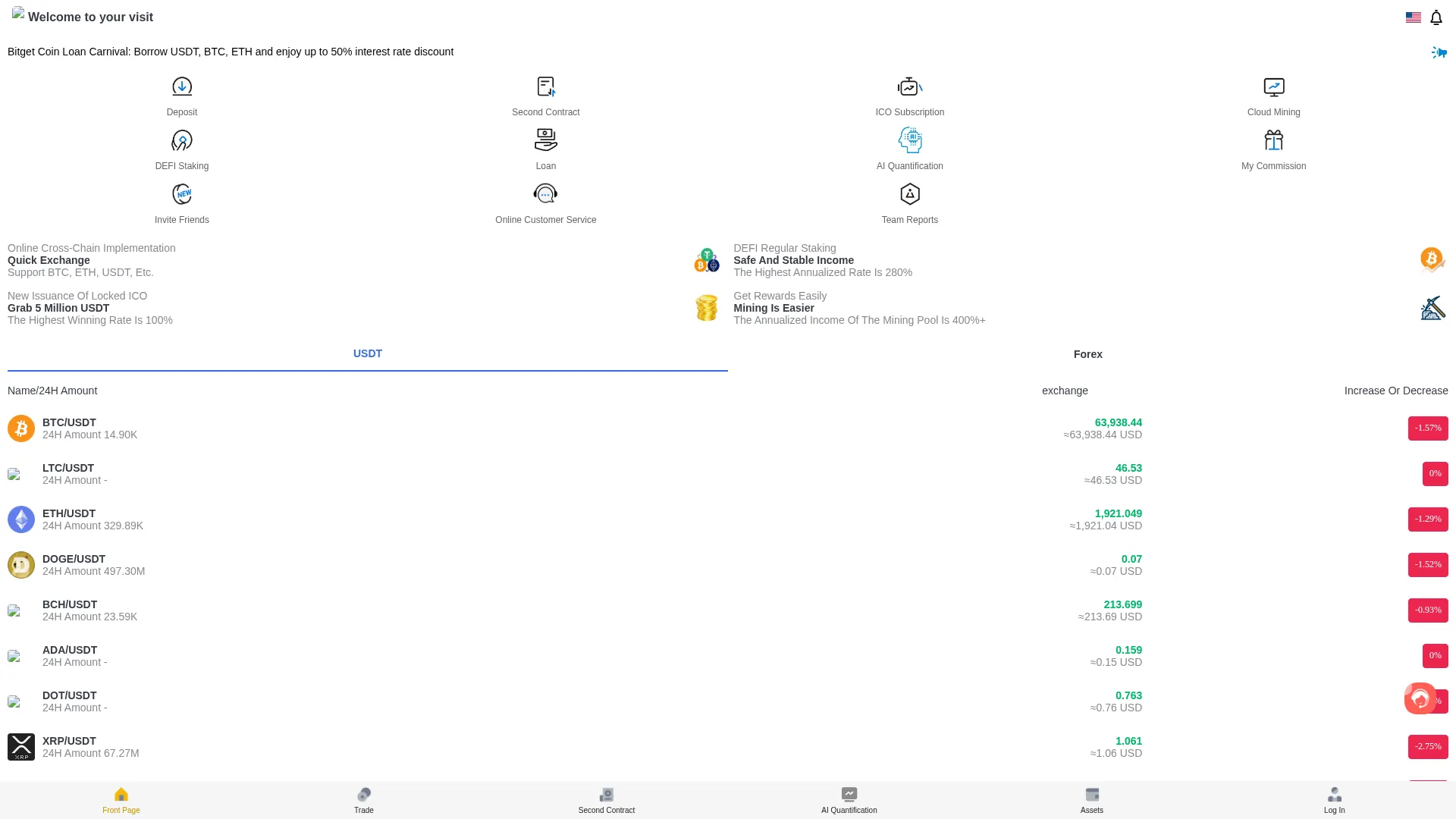Image resolution: width=1456 pixels, height=819 pixels.
Task: Open the Mining Is Easier promo
Action: click(x=773, y=308)
